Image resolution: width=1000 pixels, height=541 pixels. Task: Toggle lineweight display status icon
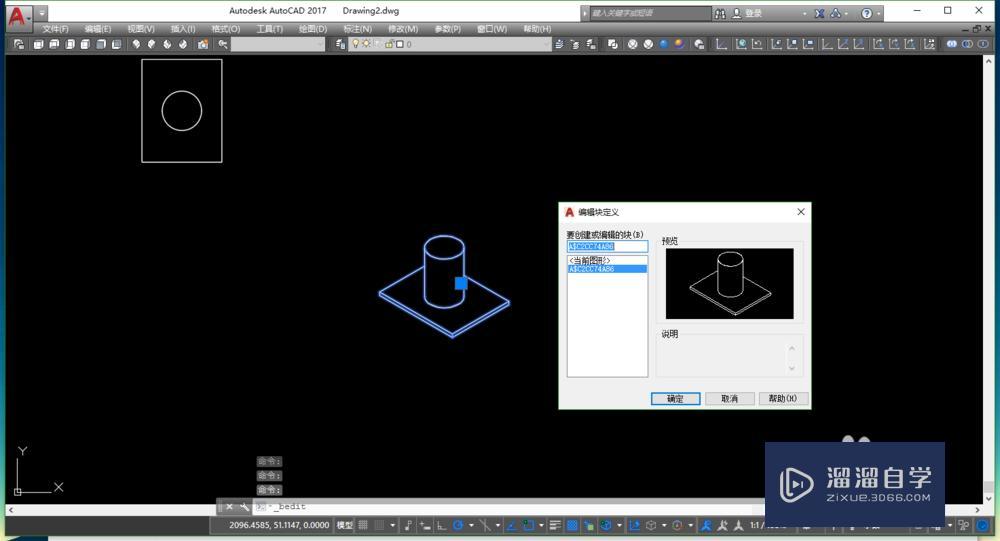click(x=555, y=525)
